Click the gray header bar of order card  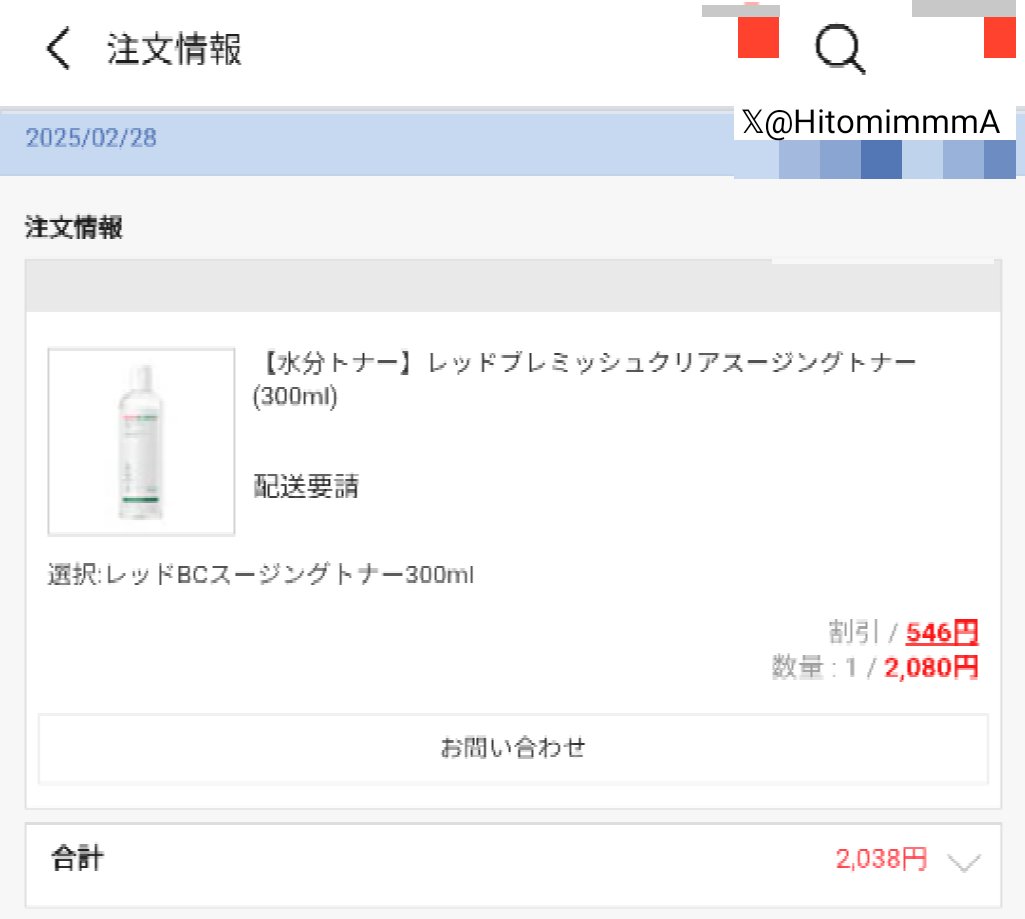click(x=512, y=287)
